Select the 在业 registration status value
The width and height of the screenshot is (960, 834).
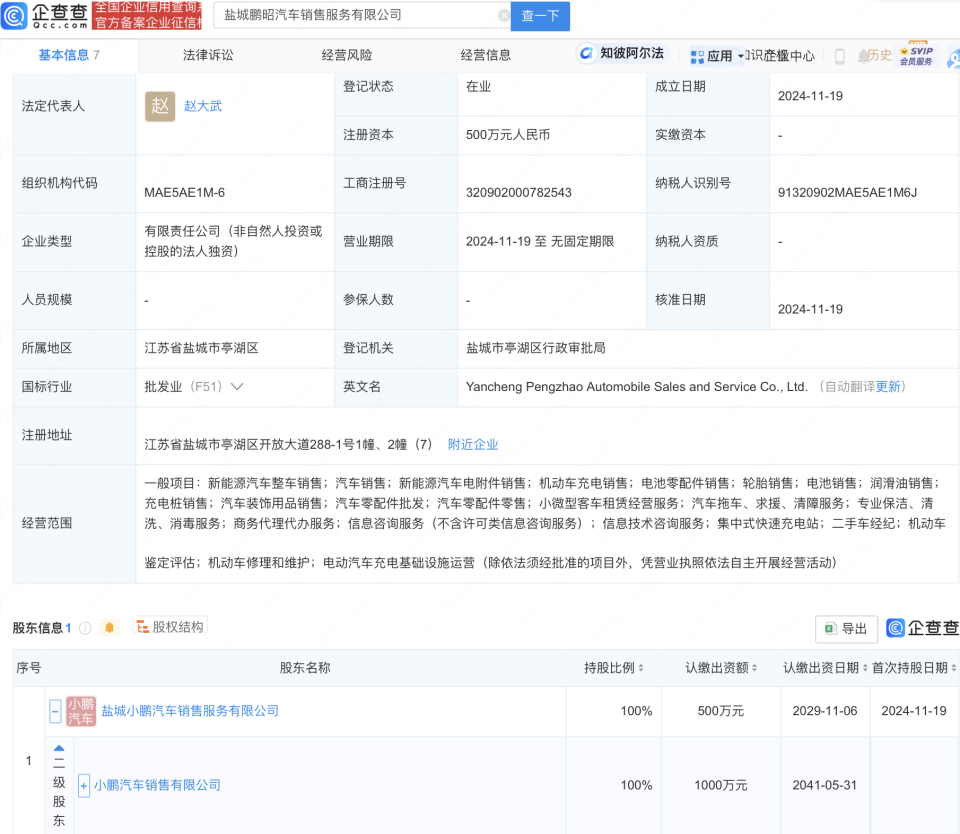click(x=478, y=87)
